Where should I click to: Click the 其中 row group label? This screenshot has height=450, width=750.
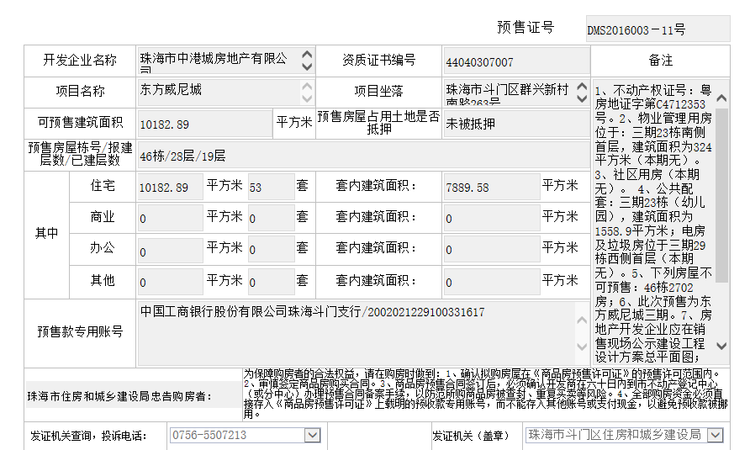click(46, 233)
